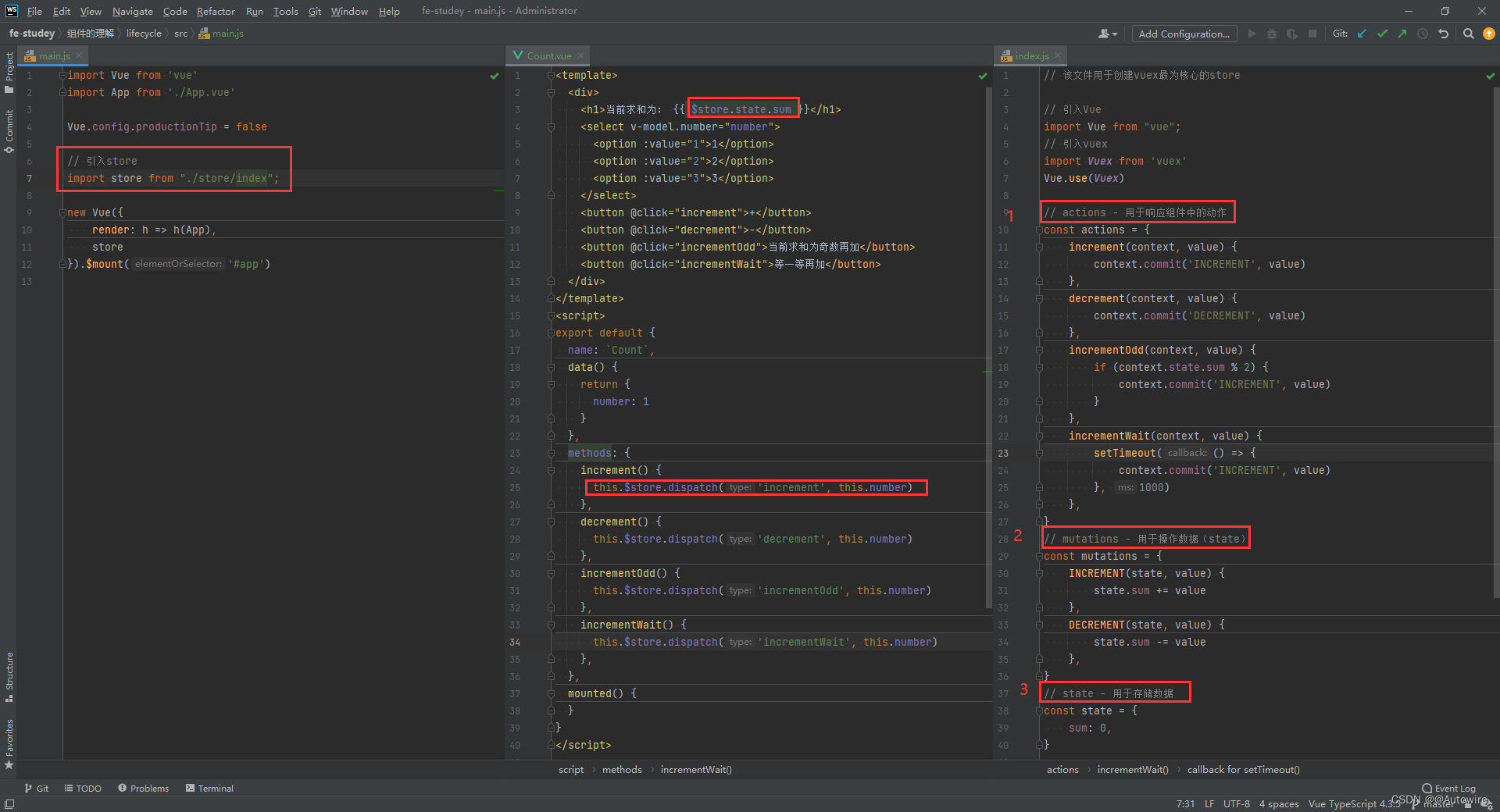Screen dimensions: 1500x812
Task: Show Git history clock icon
Action: [x=1423, y=34]
